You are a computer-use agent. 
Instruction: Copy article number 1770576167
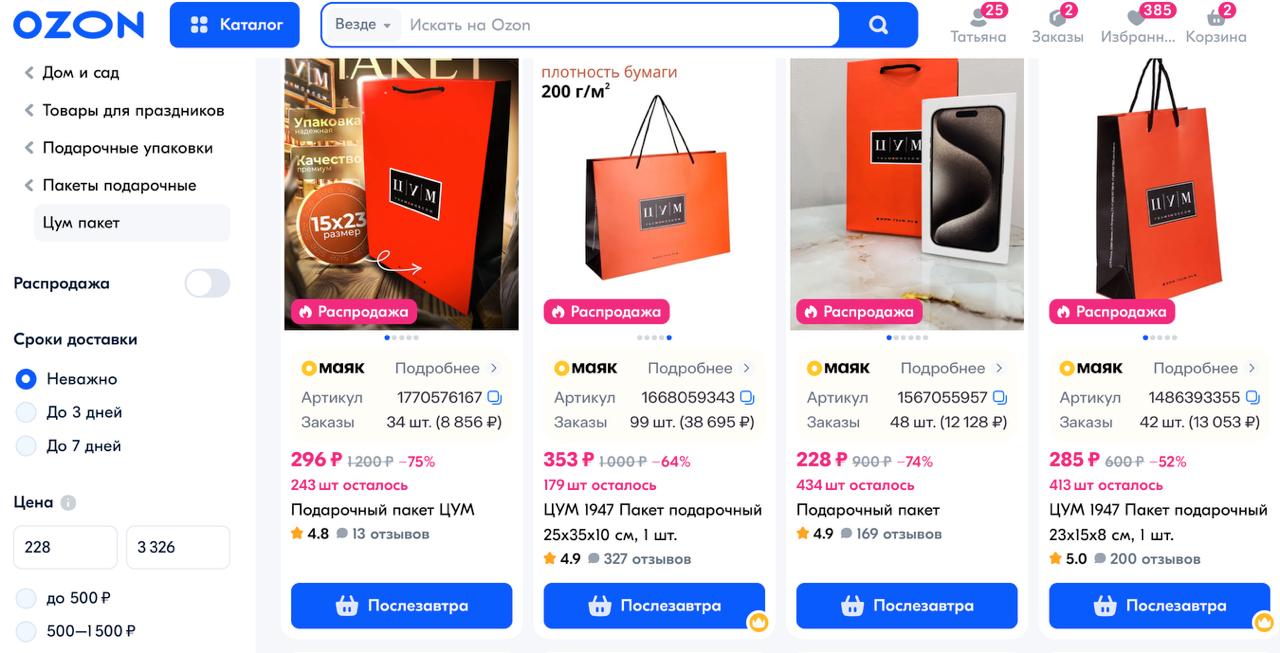point(494,397)
